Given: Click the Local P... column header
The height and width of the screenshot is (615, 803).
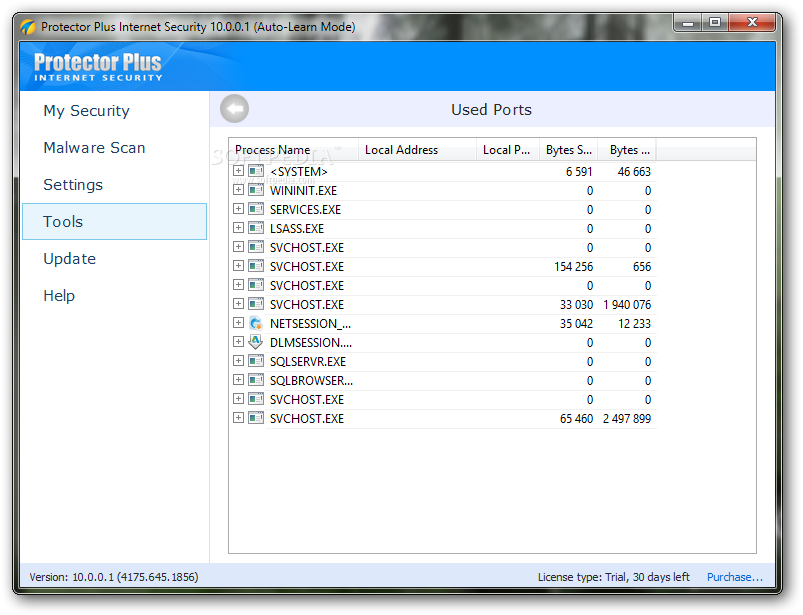Looking at the screenshot, I should tap(507, 150).
